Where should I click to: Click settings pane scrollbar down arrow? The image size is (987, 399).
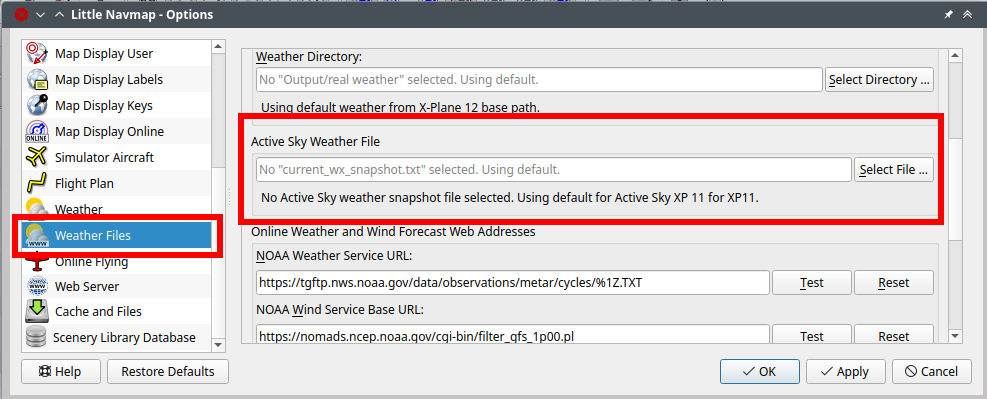point(956,336)
